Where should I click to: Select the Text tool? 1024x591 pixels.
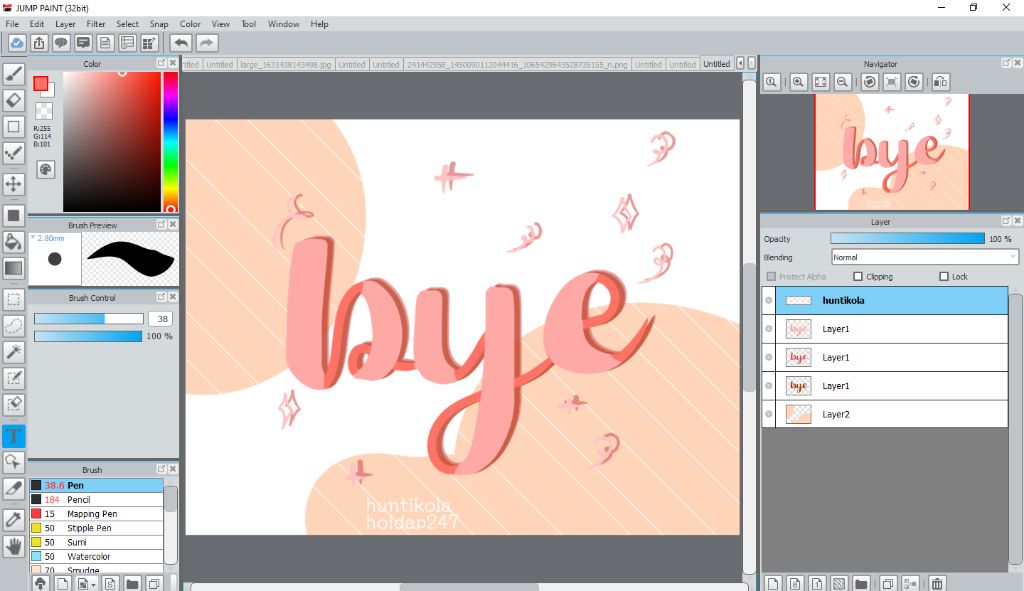pos(14,436)
